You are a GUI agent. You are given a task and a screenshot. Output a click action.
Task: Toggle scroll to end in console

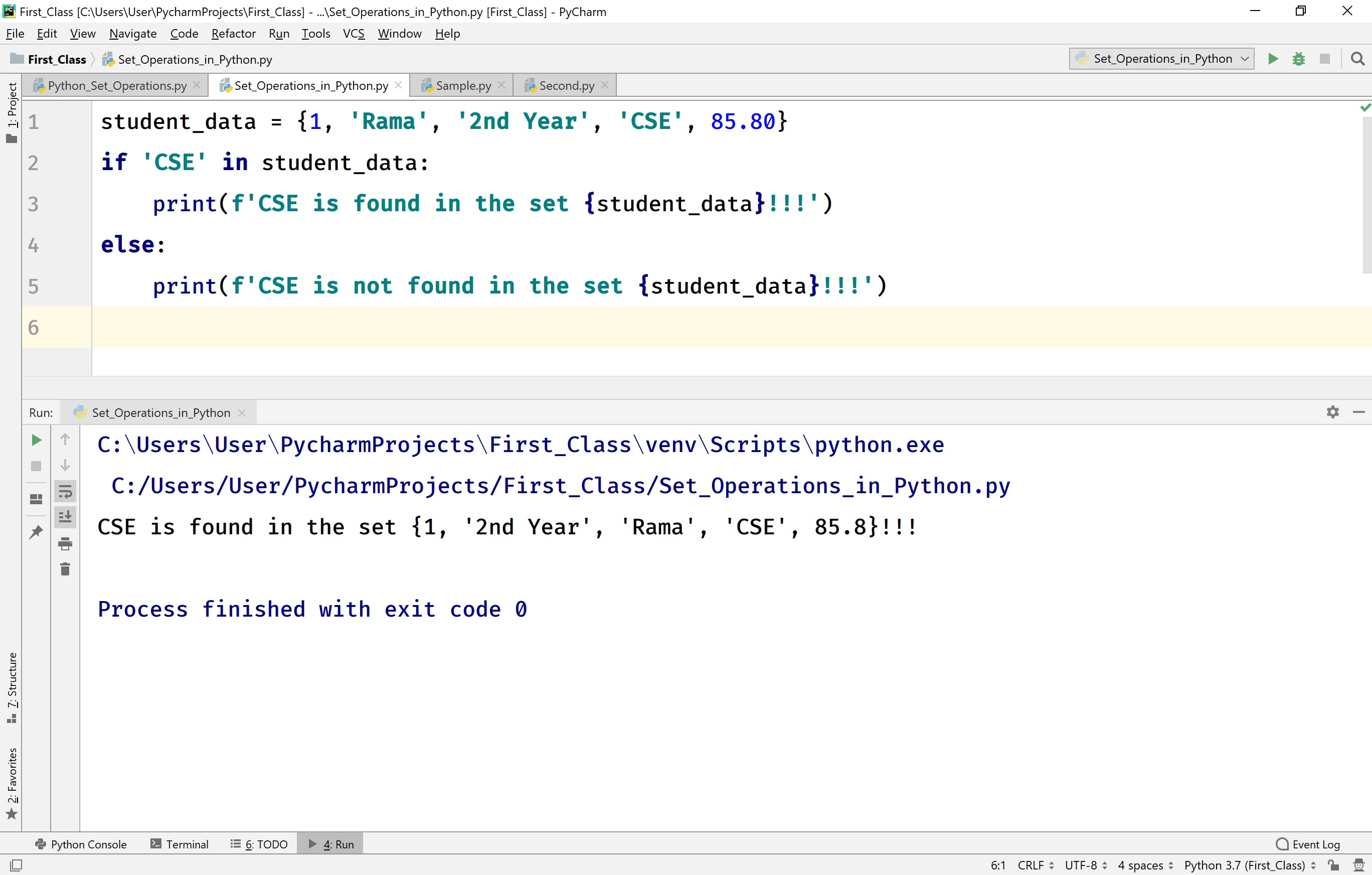[x=65, y=517]
